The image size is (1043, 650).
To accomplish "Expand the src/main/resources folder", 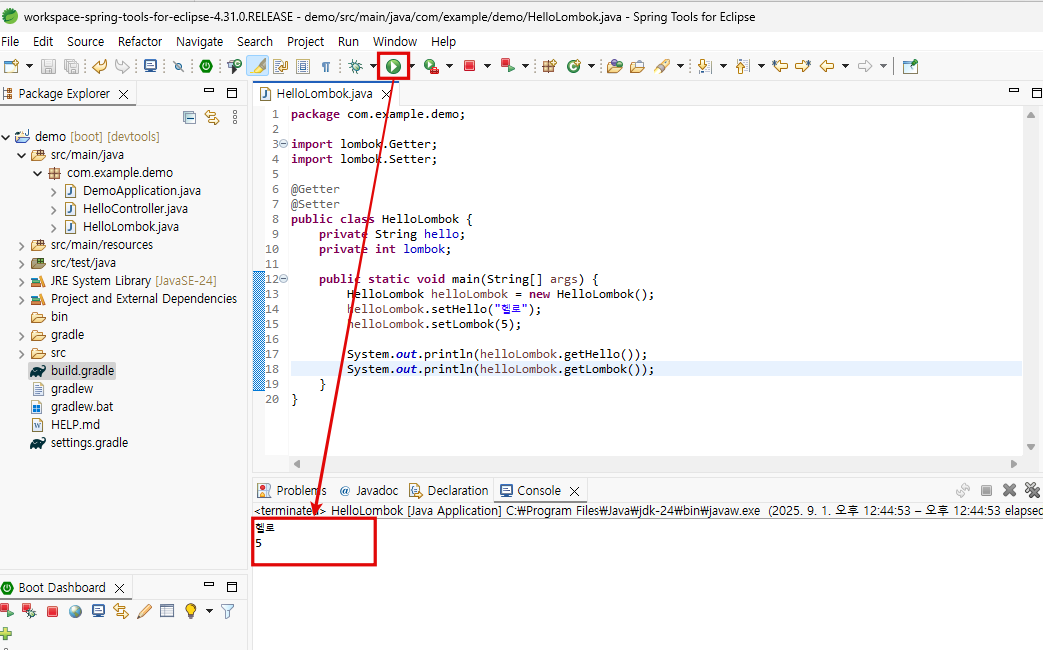I will [22, 245].
